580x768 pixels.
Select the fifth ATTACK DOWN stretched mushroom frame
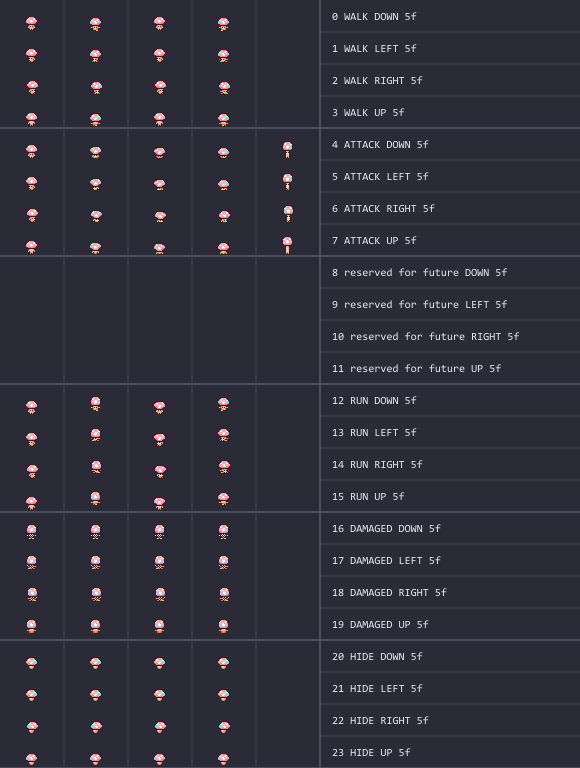click(288, 149)
